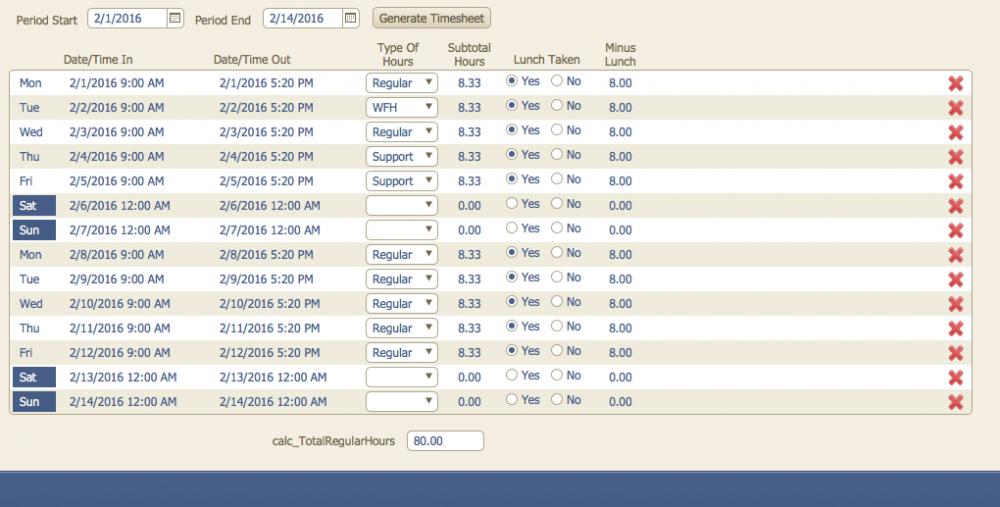Open Type Of Hours dropdown for Fri 2/5/2016
The height and width of the screenshot is (507, 1000).
[x=401, y=181]
